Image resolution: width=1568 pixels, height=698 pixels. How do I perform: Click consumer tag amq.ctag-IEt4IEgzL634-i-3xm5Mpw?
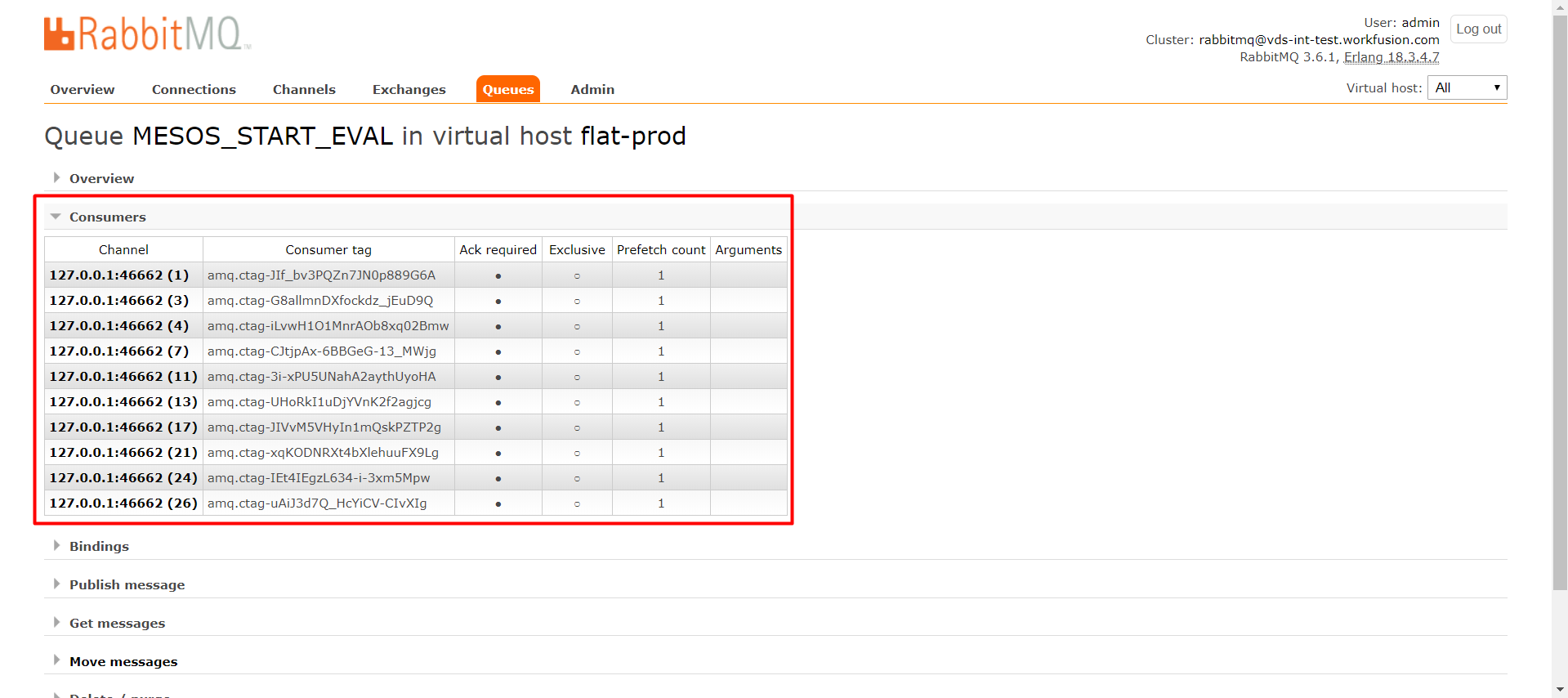pyautogui.click(x=319, y=477)
